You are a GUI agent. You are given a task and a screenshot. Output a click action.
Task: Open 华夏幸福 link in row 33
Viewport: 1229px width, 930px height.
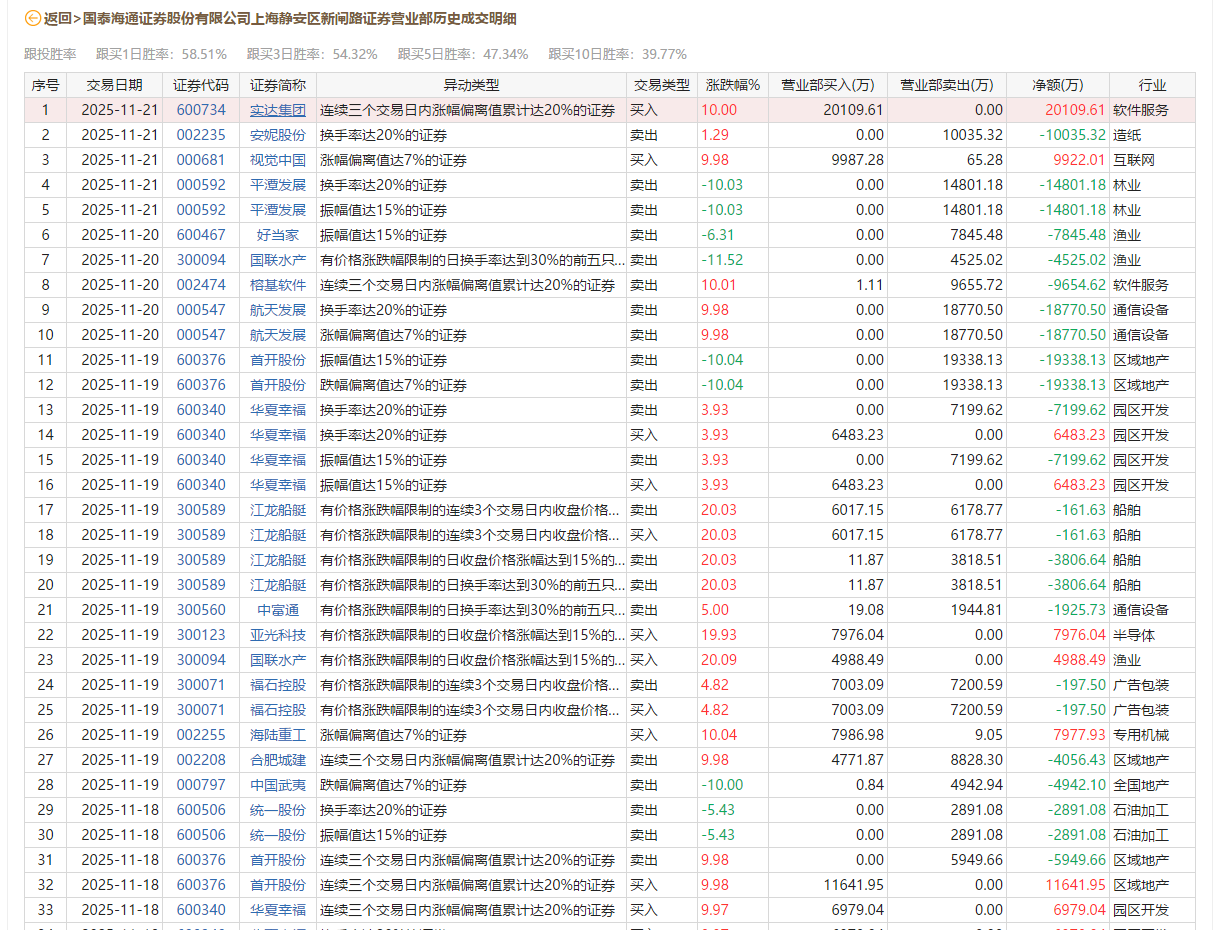278,910
